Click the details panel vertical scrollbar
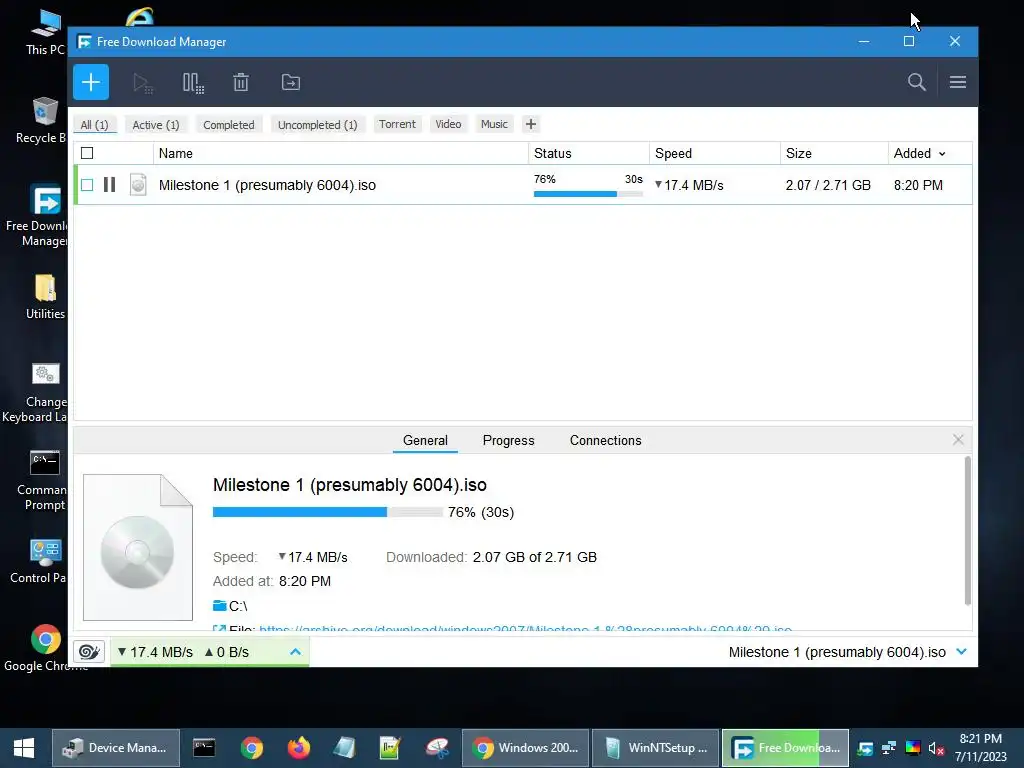This screenshot has height=768, width=1024. coord(967,531)
